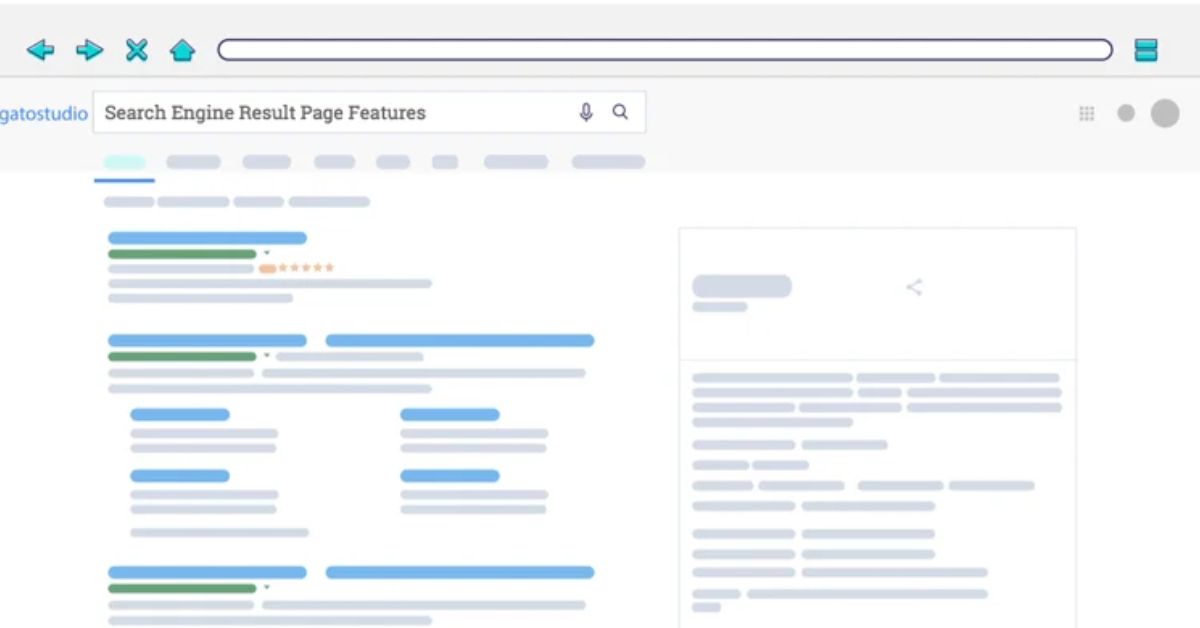The height and width of the screenshot is (628, 1200).
Task: Expand dropdown arrow beside first result URL
Action: coord(267,254)
